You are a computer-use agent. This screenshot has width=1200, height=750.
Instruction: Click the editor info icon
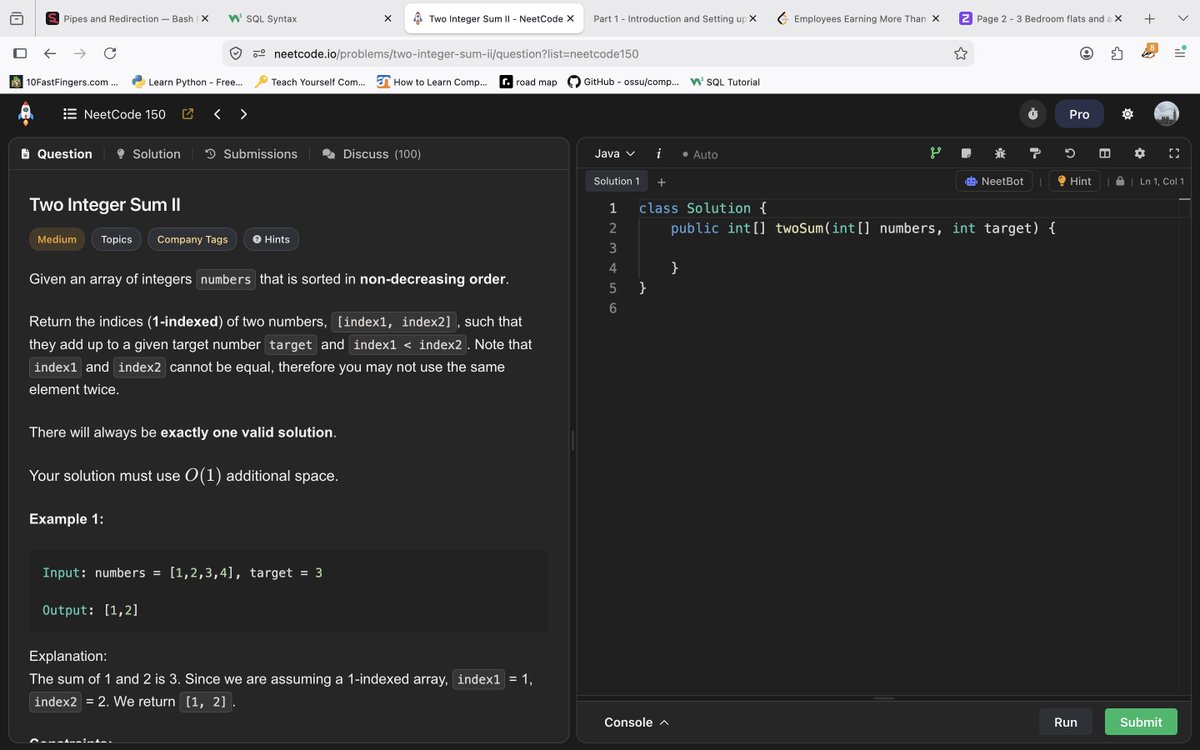[658, 153]
